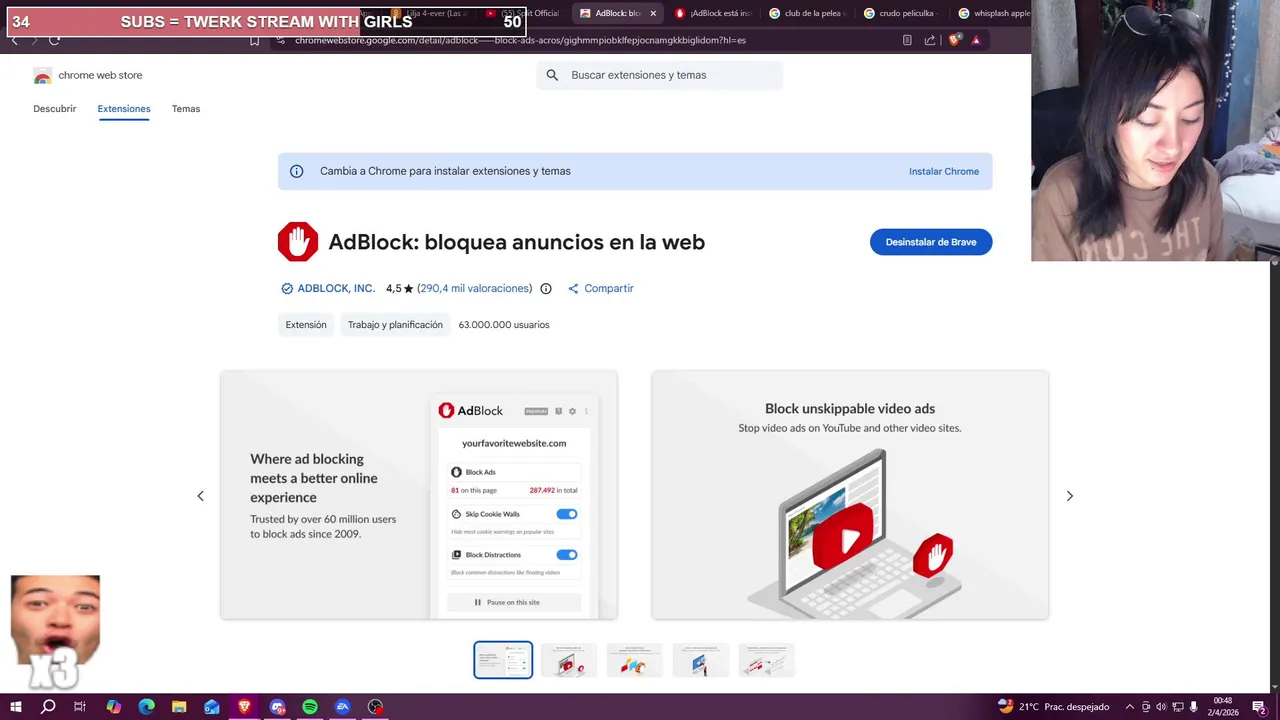
Task: Click the Chrome Web Store logo
Action: point(42,75)
